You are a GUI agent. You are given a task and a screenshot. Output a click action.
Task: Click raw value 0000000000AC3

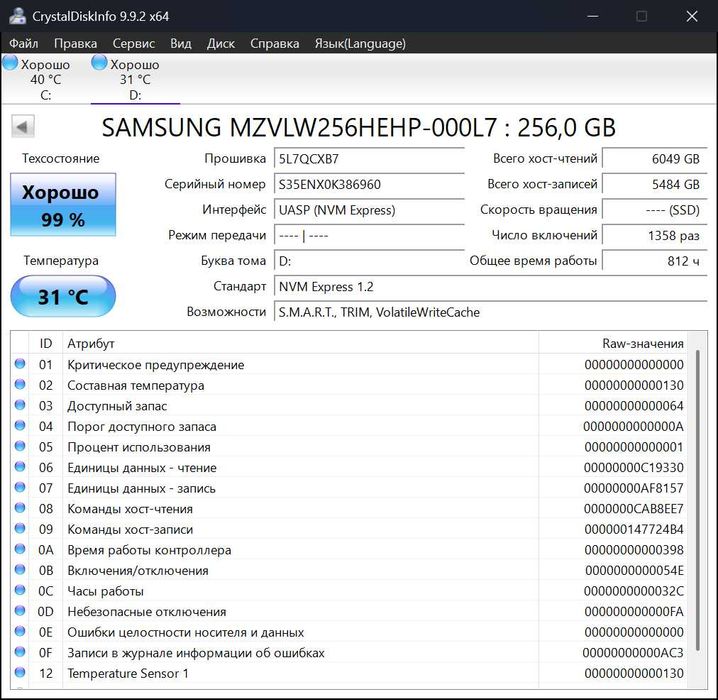pyautogui.click(x=633, y=653)
